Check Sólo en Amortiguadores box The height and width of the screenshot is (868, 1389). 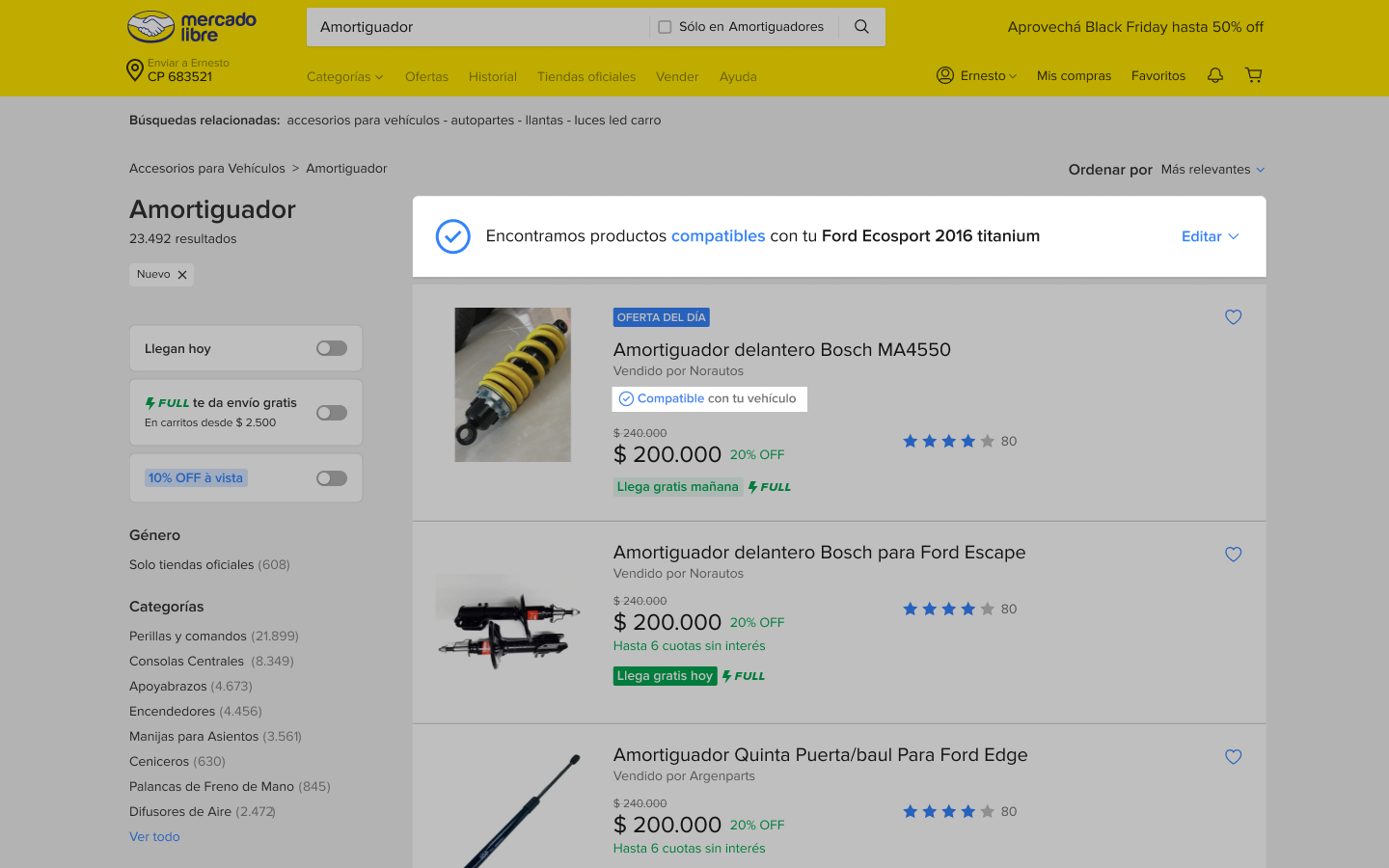coord(665,27)
